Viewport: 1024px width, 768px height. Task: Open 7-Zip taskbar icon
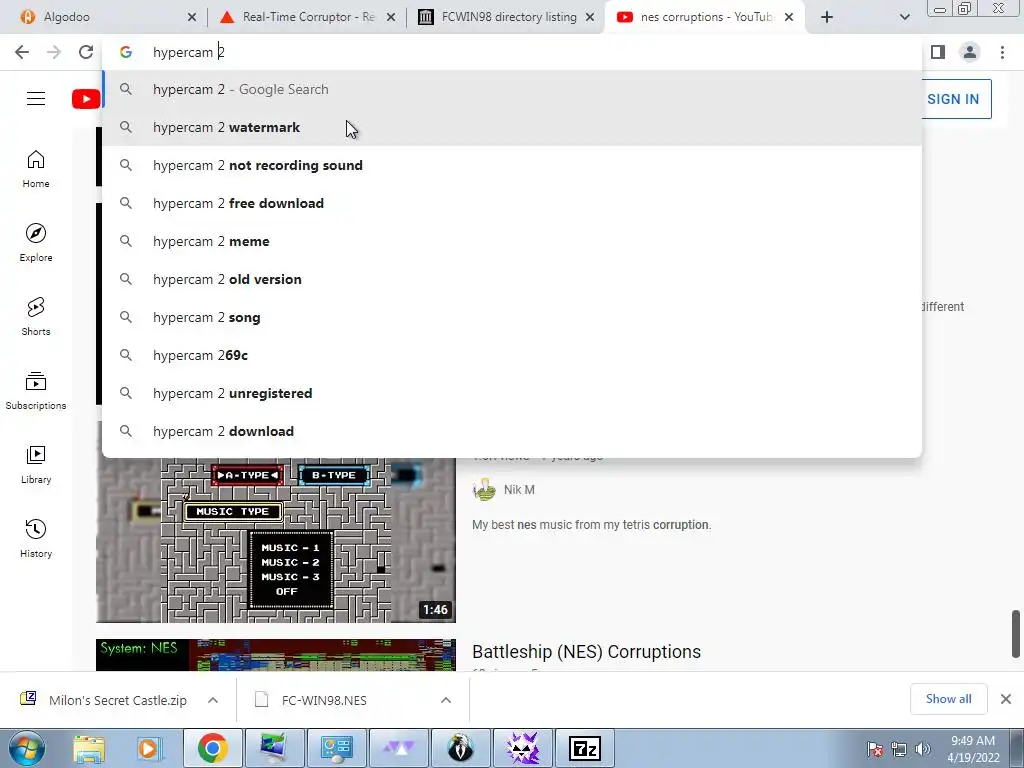[584, 748]
